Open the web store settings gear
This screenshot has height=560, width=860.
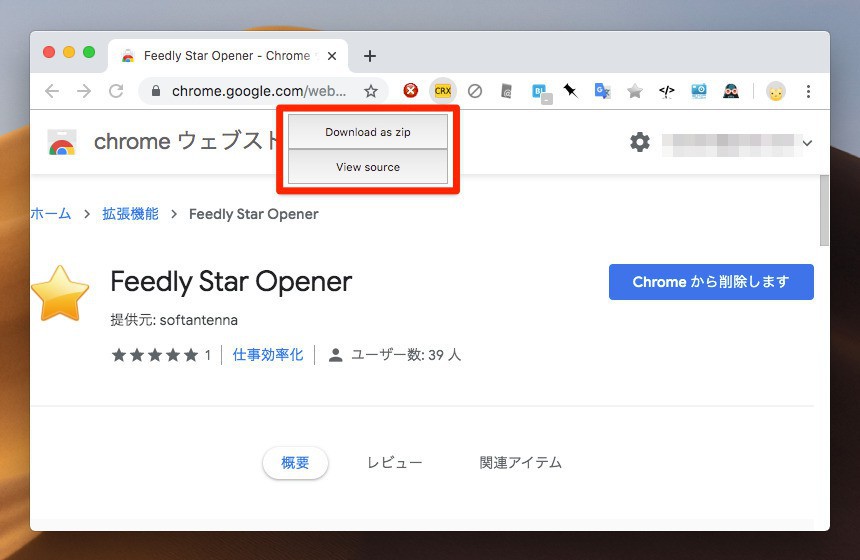coord(640,142)
